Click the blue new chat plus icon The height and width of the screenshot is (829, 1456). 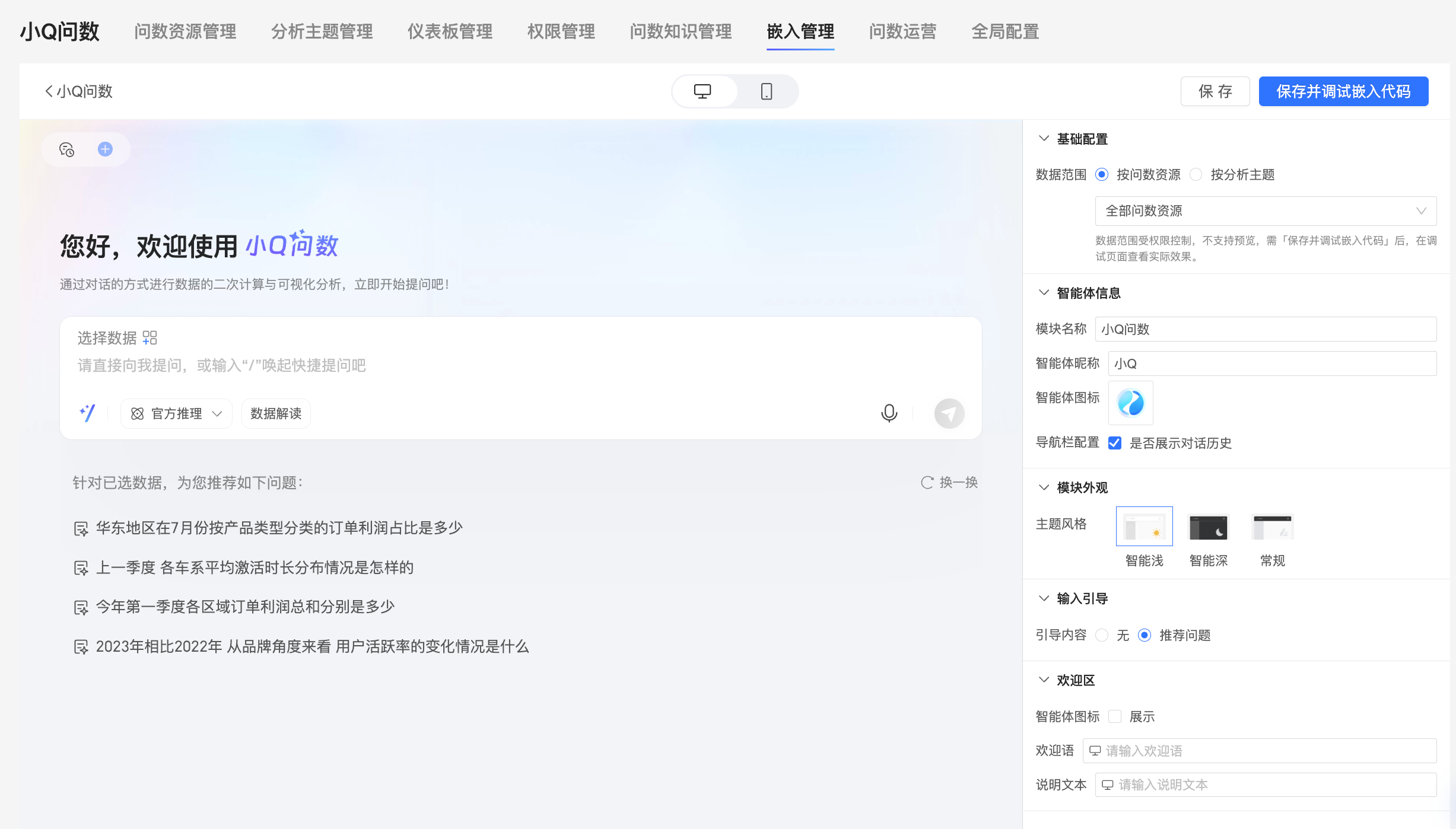[x=105, y=149]
